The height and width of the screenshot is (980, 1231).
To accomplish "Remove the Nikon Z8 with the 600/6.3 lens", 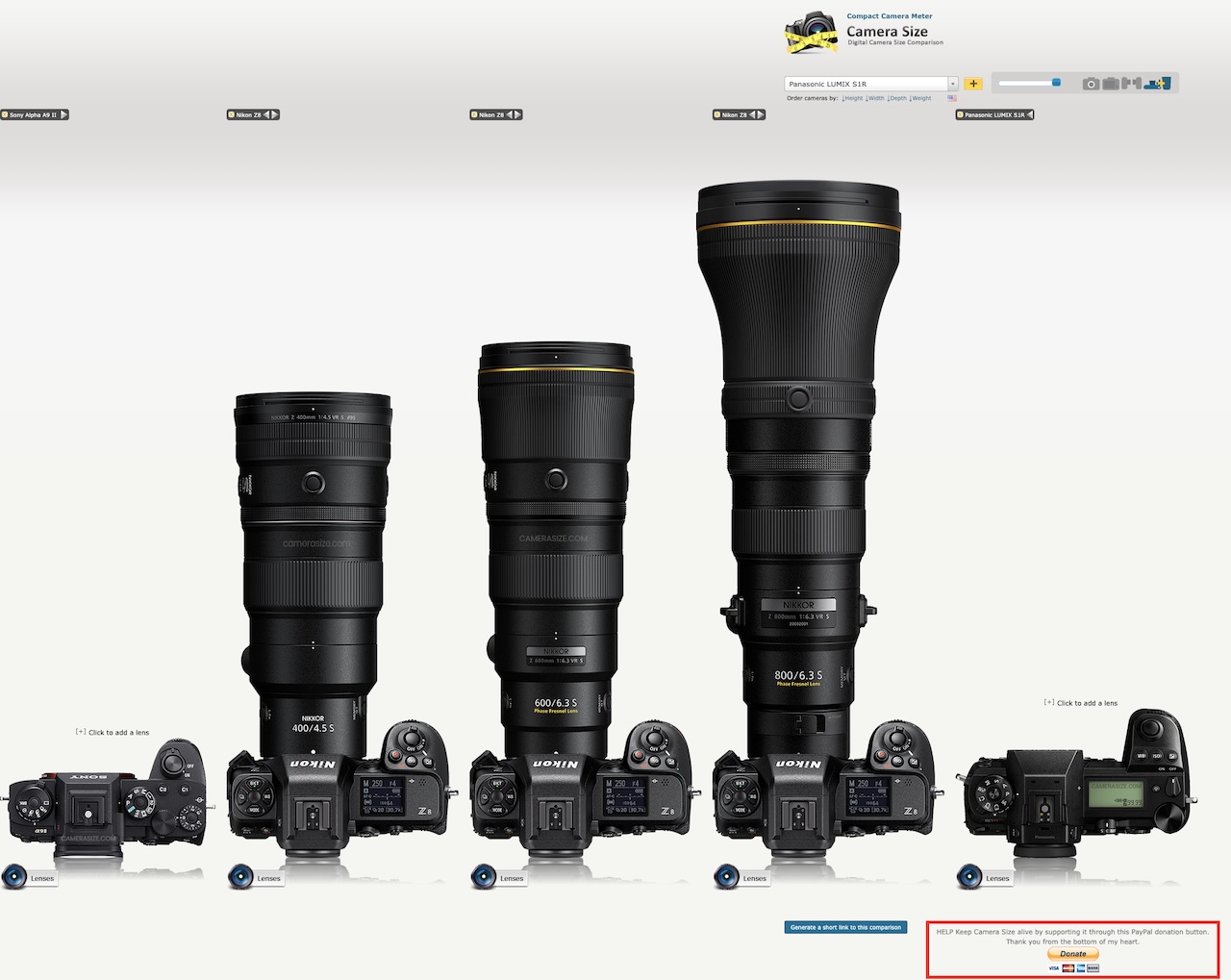I will pos(474,114).
